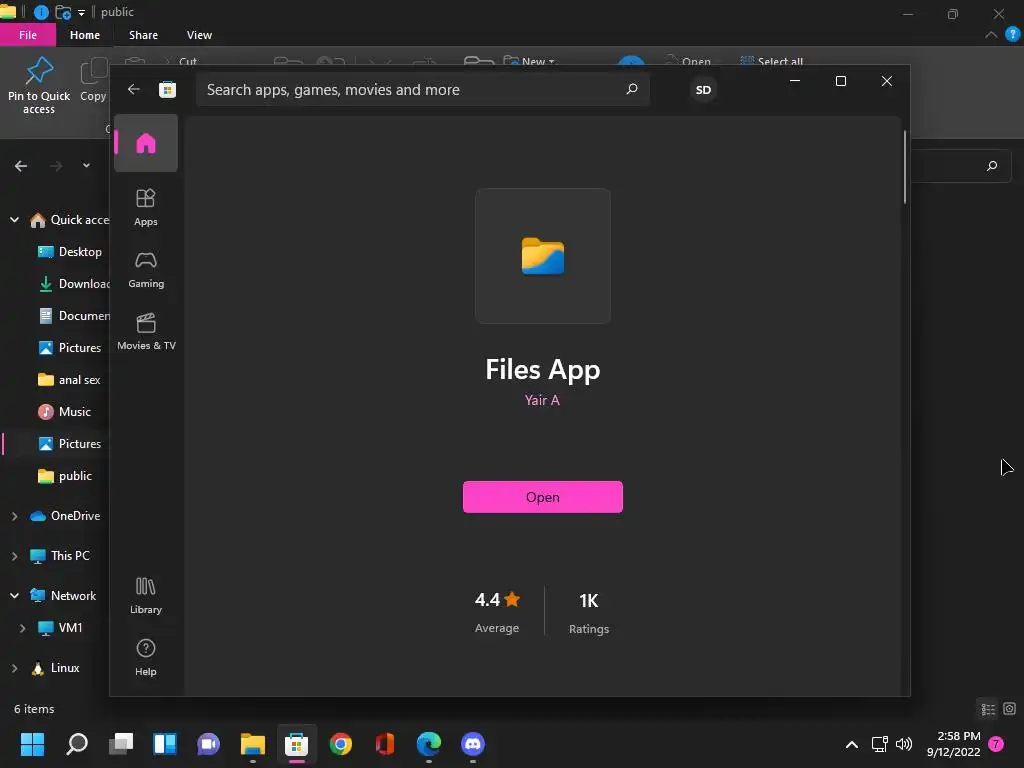The height and width of the screenshot is (768, 1024).
Task: Expand OneDrive tree node
Action: click(14, 516)
